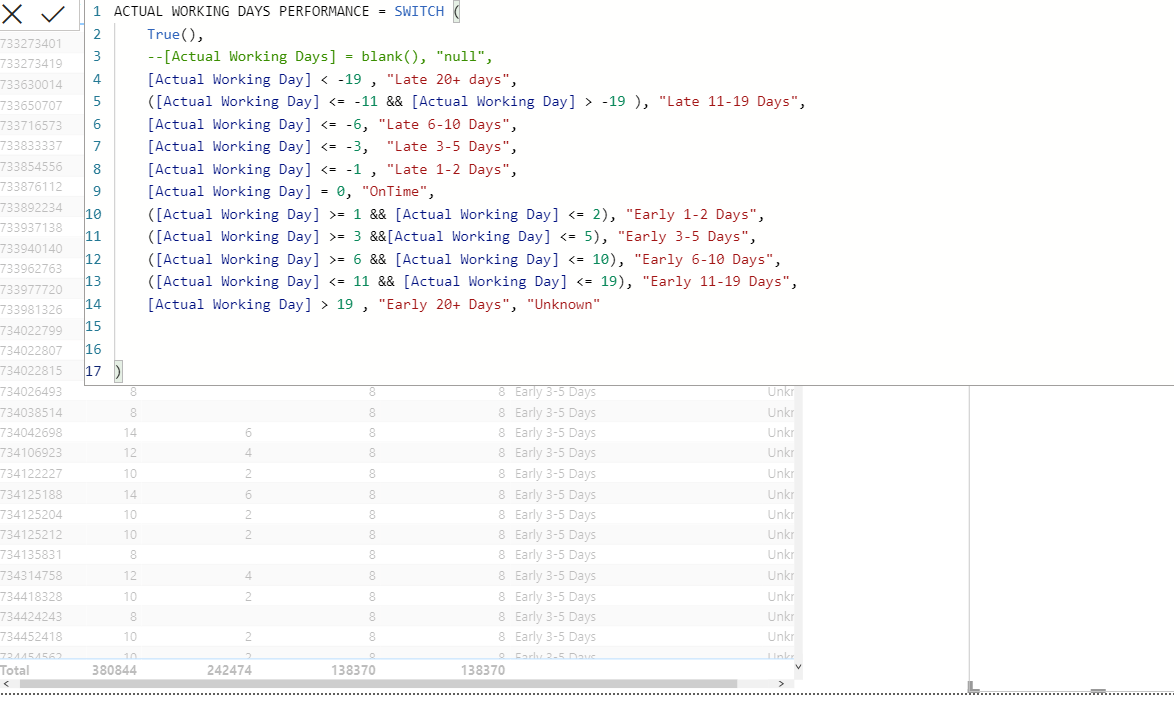The width and height of the screenshot is (1174, 717).
Task: Click the "OnTime" string in the formula
Action: point(394,192)
